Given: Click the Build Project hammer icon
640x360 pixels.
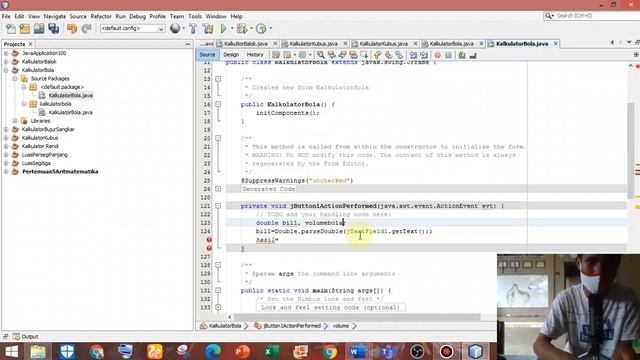Looking at the screenshot, I should 193,29.
